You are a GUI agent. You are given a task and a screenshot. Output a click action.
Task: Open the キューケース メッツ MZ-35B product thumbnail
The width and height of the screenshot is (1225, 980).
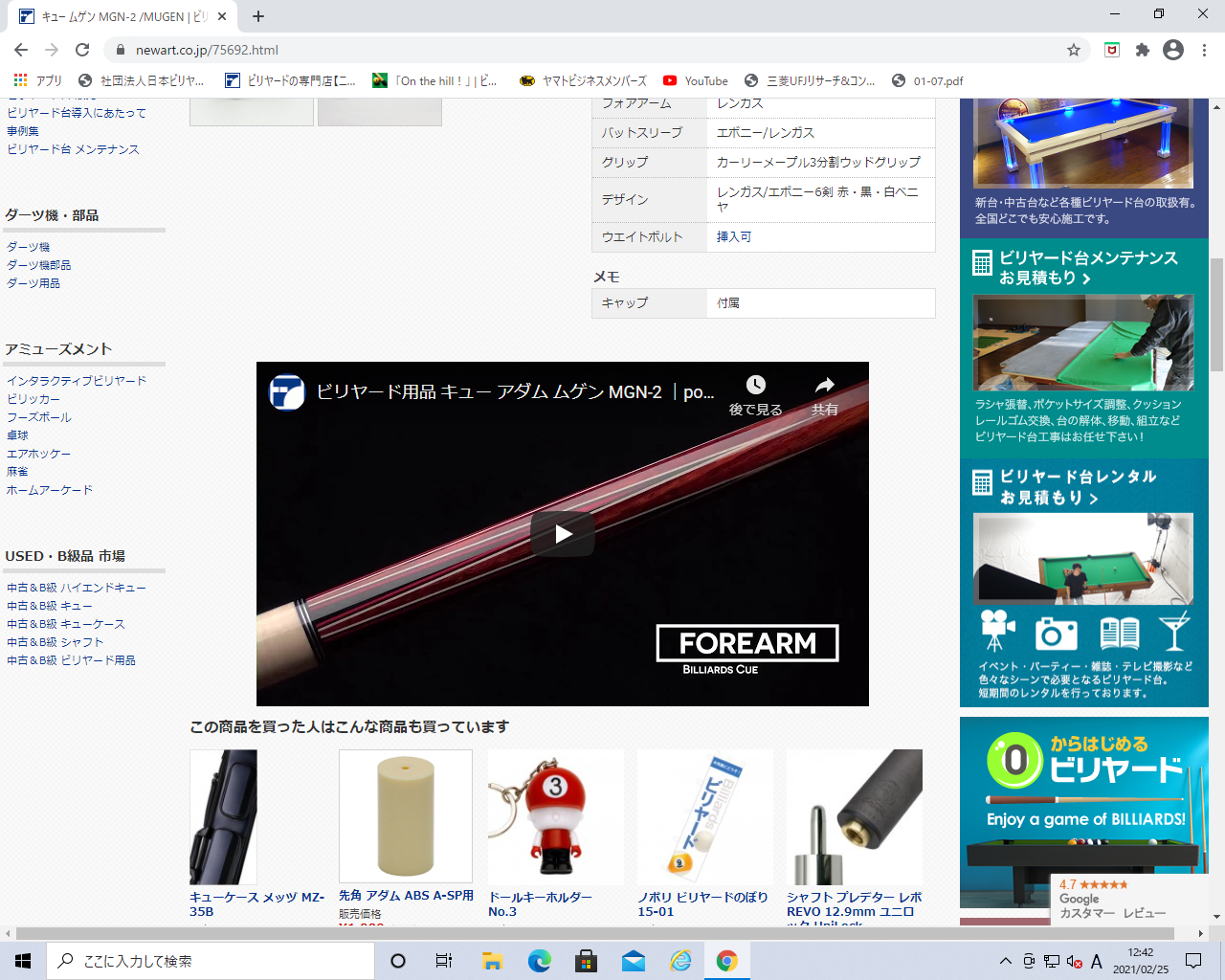tap(223, 816)
